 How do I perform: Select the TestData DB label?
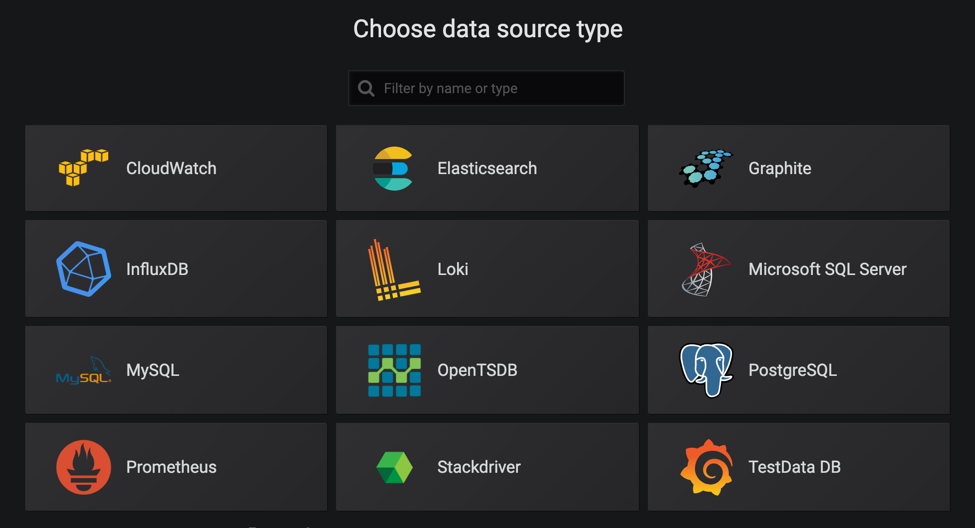pos(794,467)
